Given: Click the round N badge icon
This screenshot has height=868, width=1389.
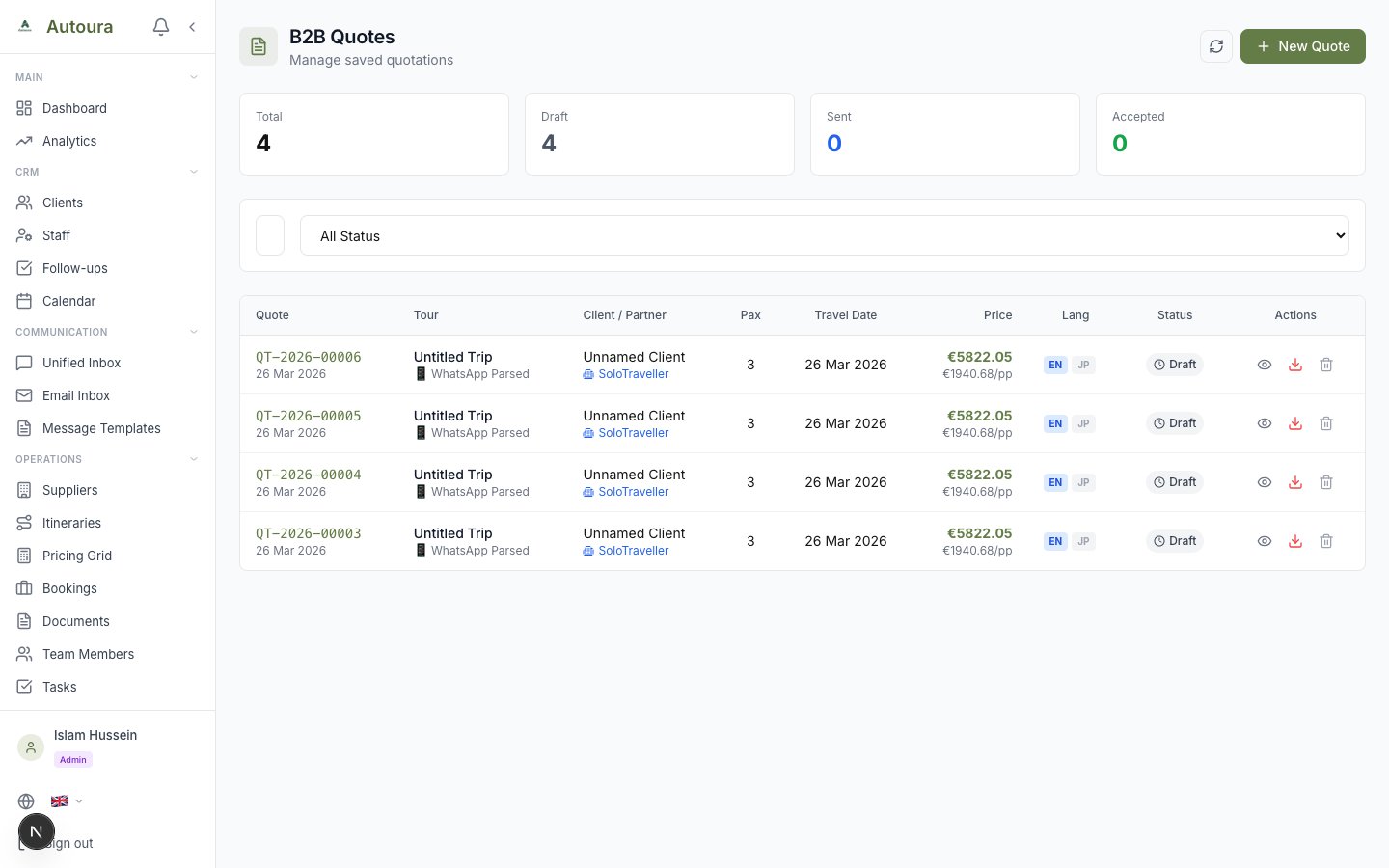Looking at the screenshot, I should [37, 831].
